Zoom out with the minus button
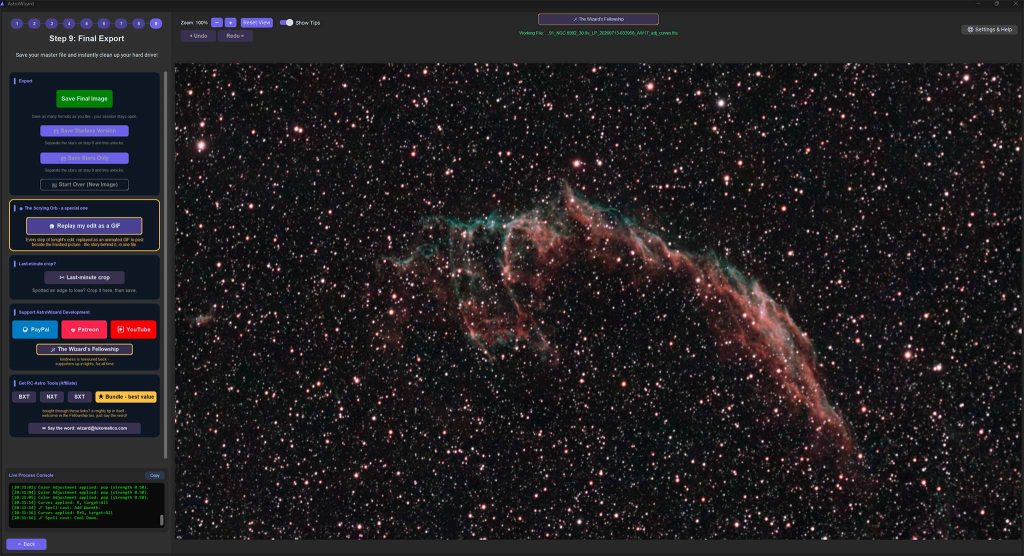The image size is (1024, 556). point(217,22)
